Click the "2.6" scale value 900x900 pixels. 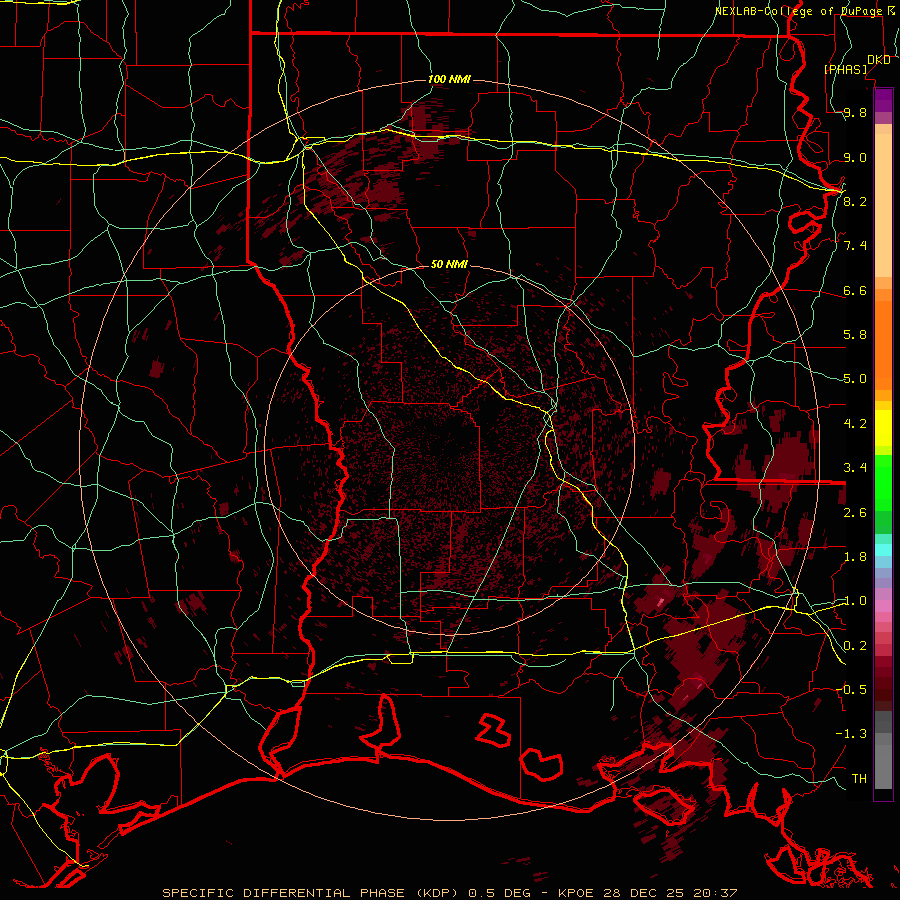(x=855, y=512)
